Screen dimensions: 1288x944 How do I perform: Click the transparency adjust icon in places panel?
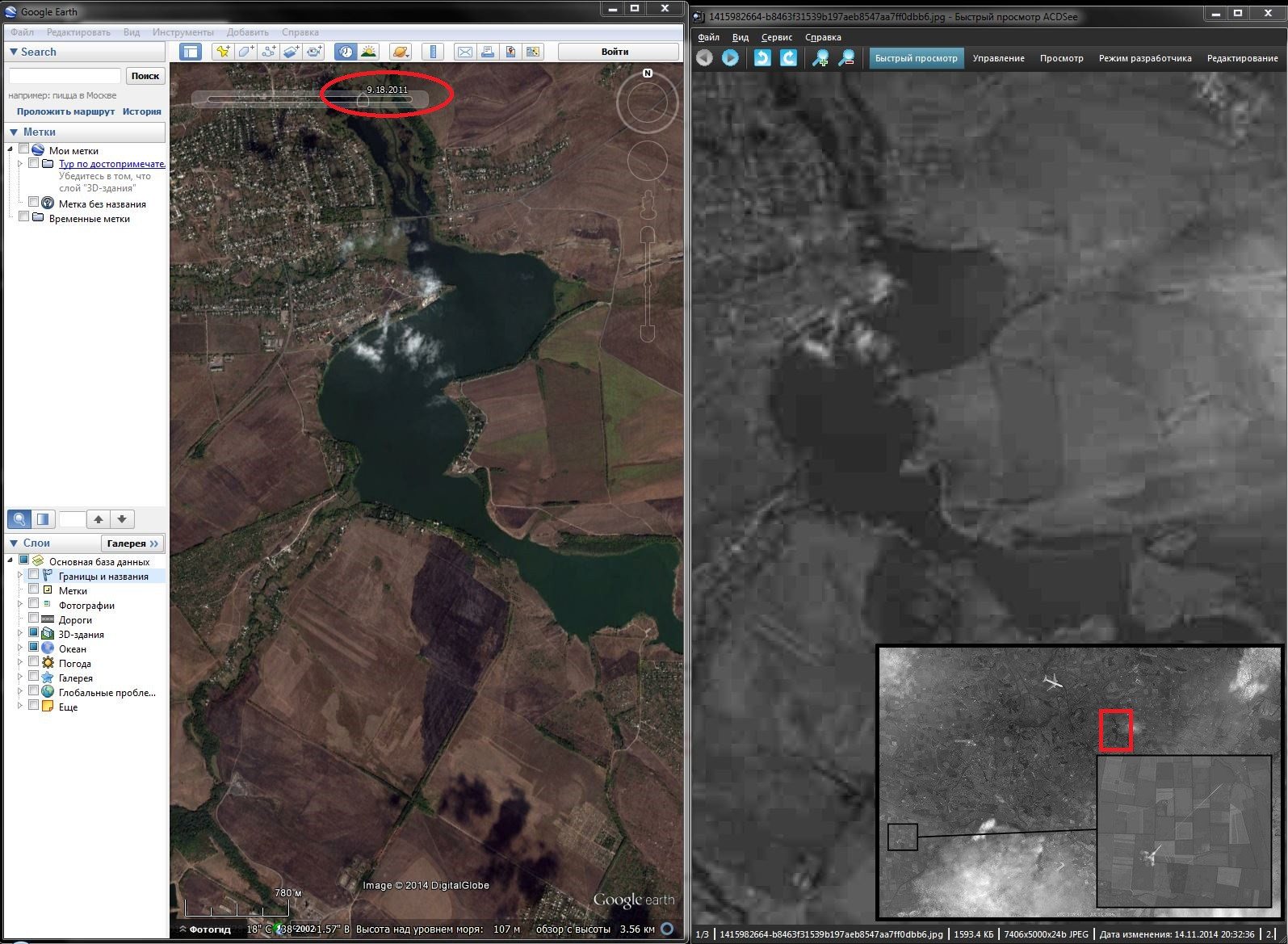[43, 519]
